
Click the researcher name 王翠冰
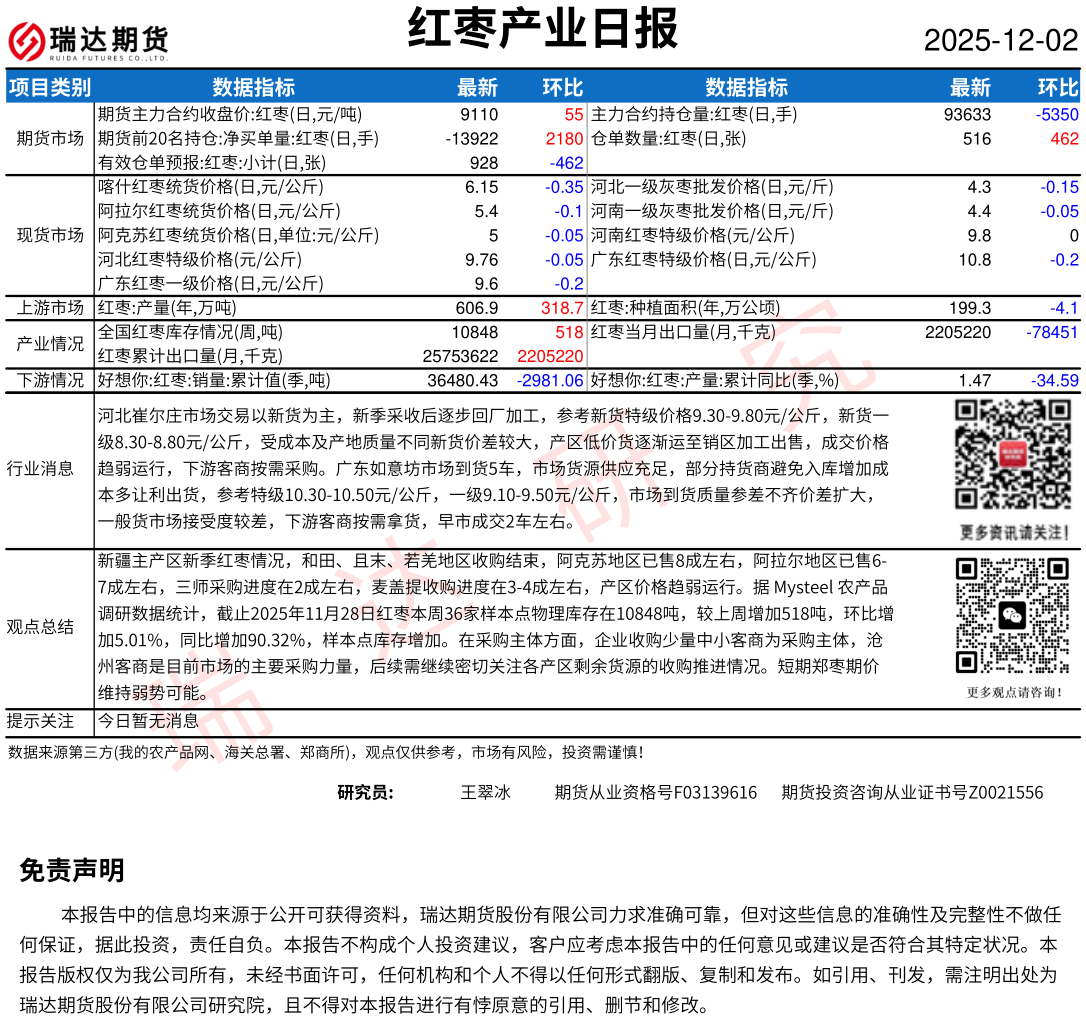[x=485, y=793]
